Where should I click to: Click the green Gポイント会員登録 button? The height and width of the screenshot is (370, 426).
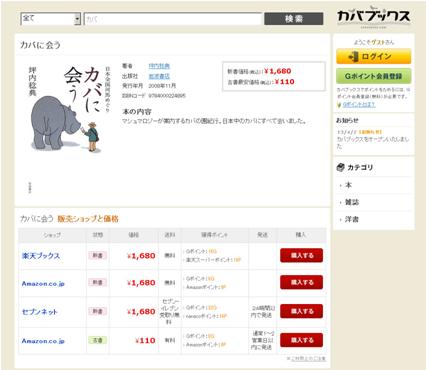[x=373, y=76]
